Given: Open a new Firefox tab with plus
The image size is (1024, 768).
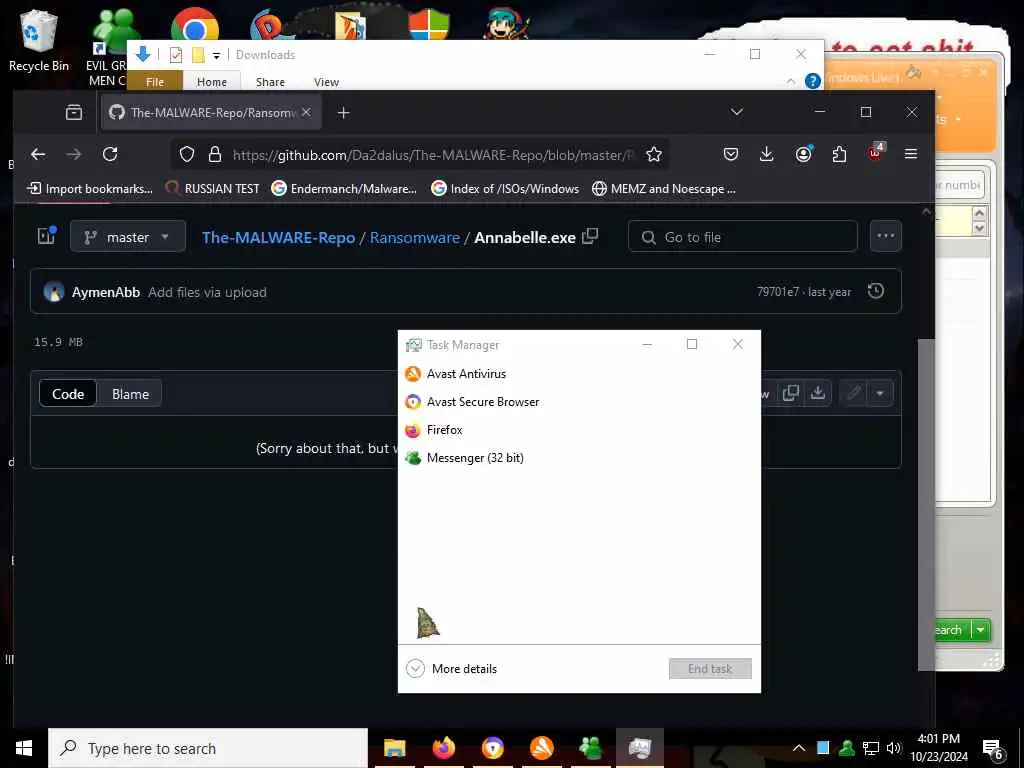Looking at the screenshot, I should point(344,113).
